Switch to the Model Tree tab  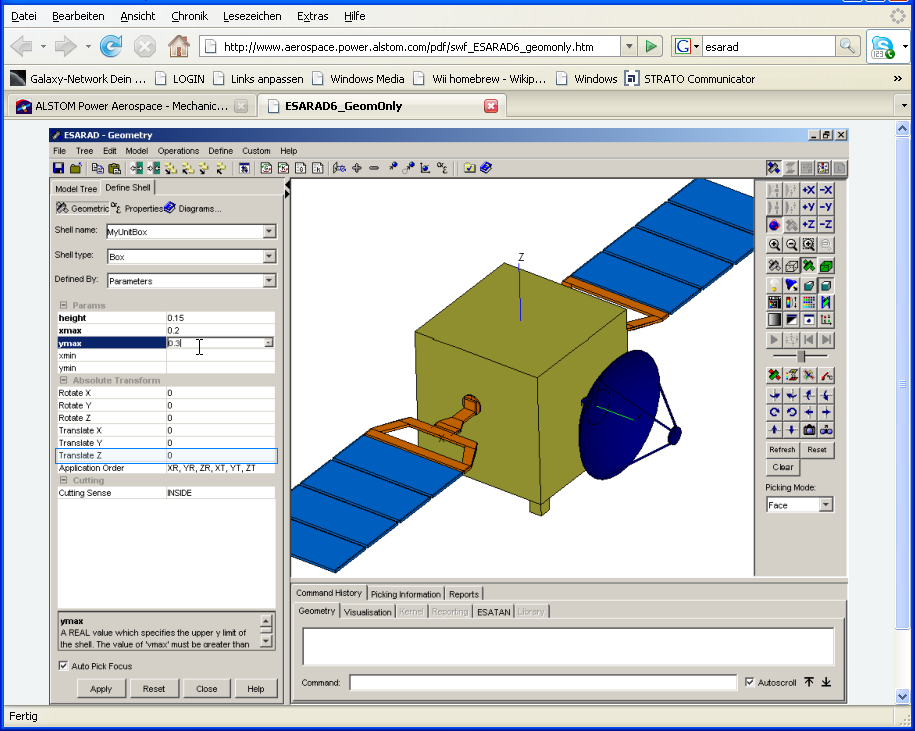(x=76, y=188)
